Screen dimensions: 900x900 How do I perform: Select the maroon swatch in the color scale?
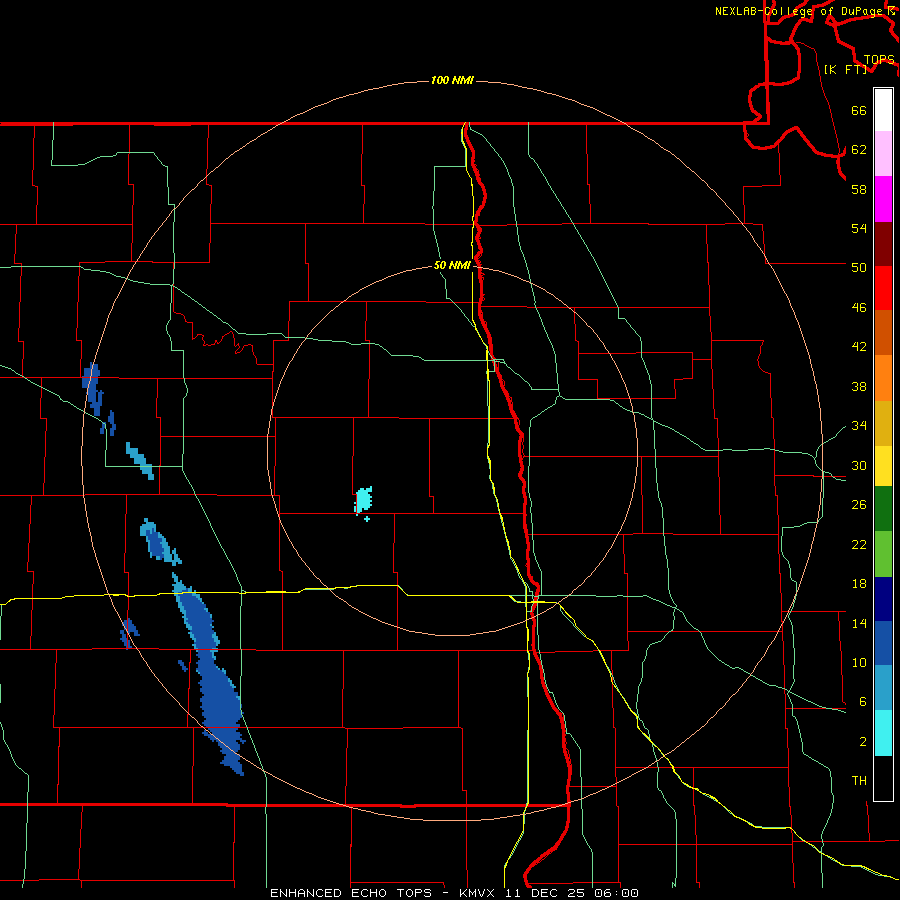[x=883, y=244]
